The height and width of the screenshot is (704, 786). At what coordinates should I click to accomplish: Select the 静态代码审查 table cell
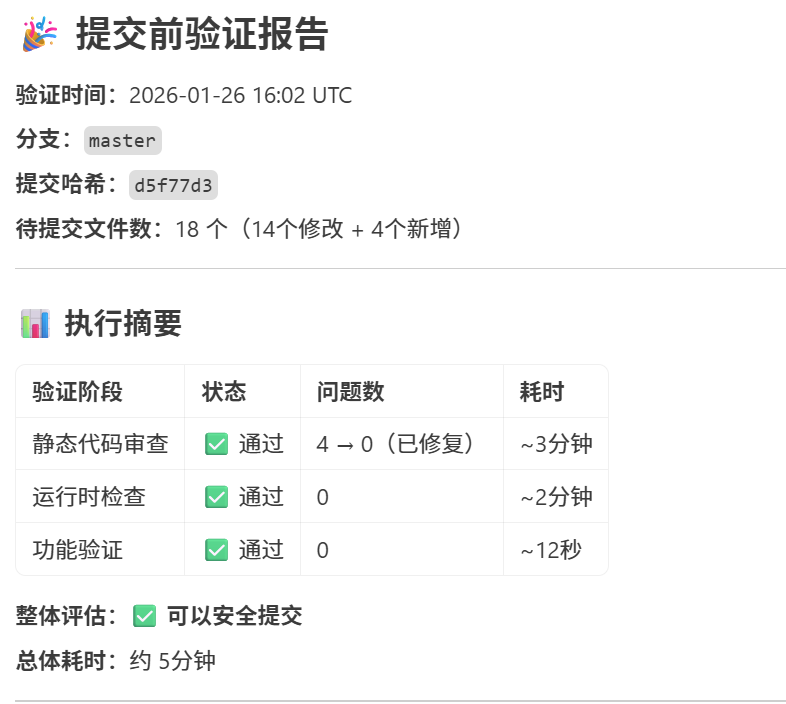pos(100,444)
